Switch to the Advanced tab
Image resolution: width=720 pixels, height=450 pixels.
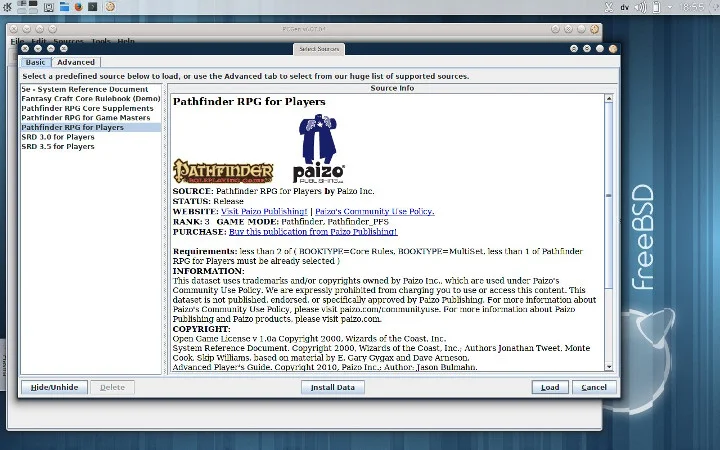tap(76, 62)
